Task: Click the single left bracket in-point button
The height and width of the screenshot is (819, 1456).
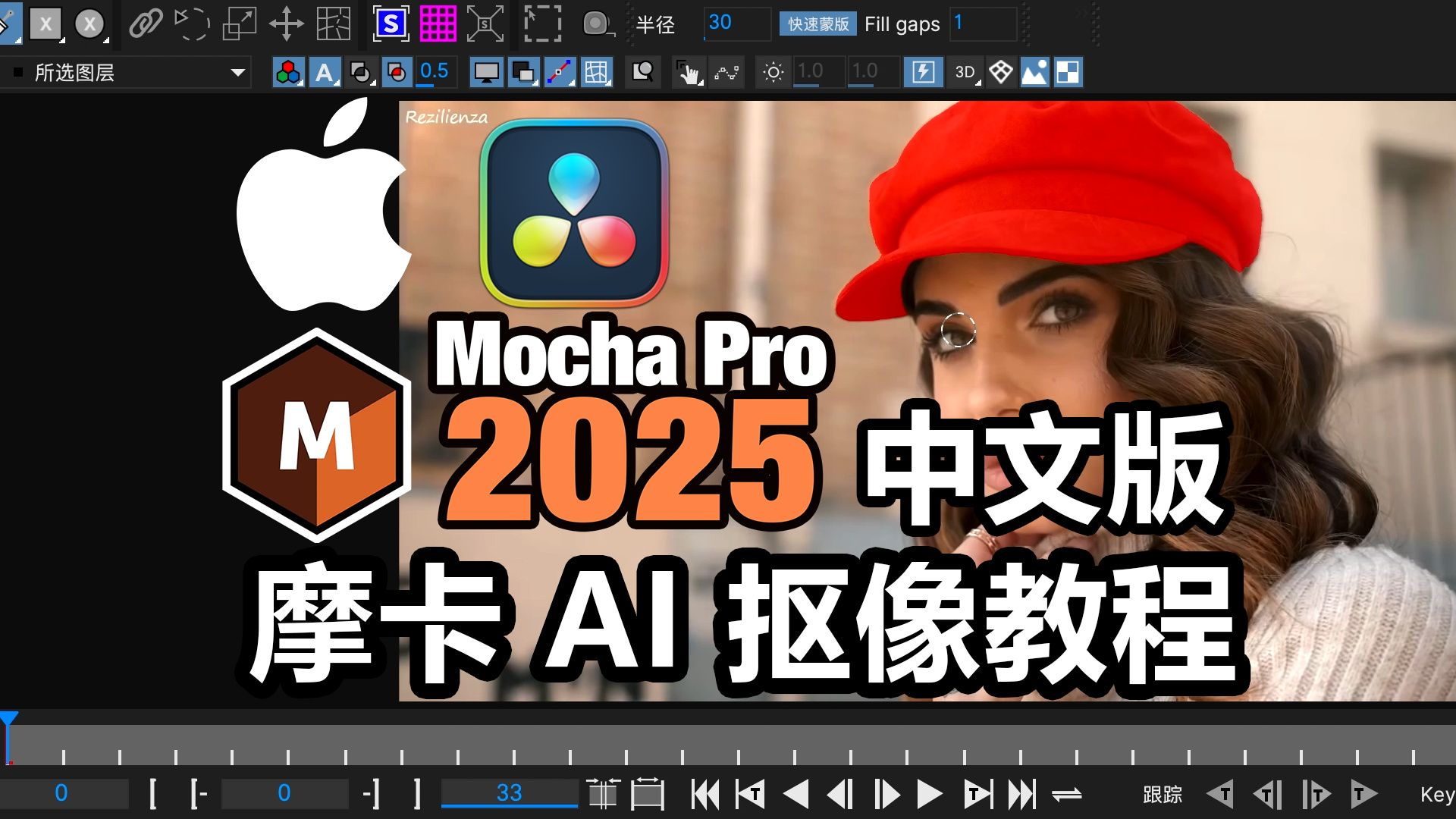Action: (153, 793)
